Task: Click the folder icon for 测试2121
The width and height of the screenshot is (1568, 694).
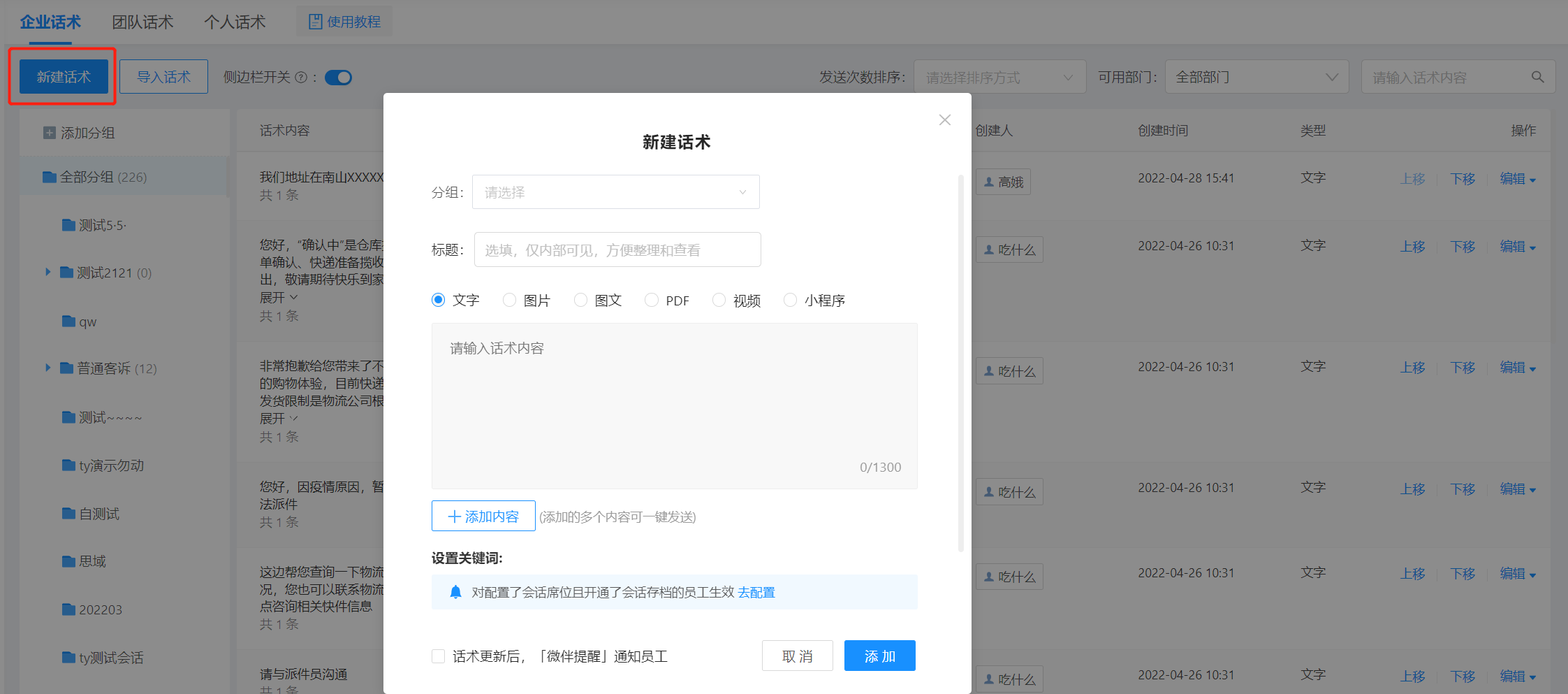Action: (x=67, y=272)
